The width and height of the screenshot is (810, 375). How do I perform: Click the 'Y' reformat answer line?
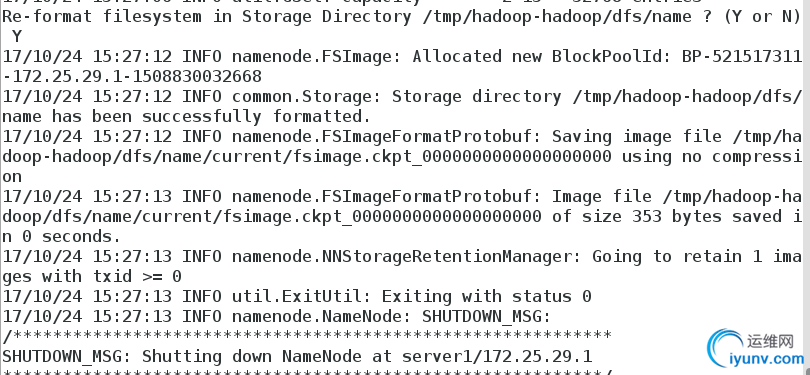[17, 37]
